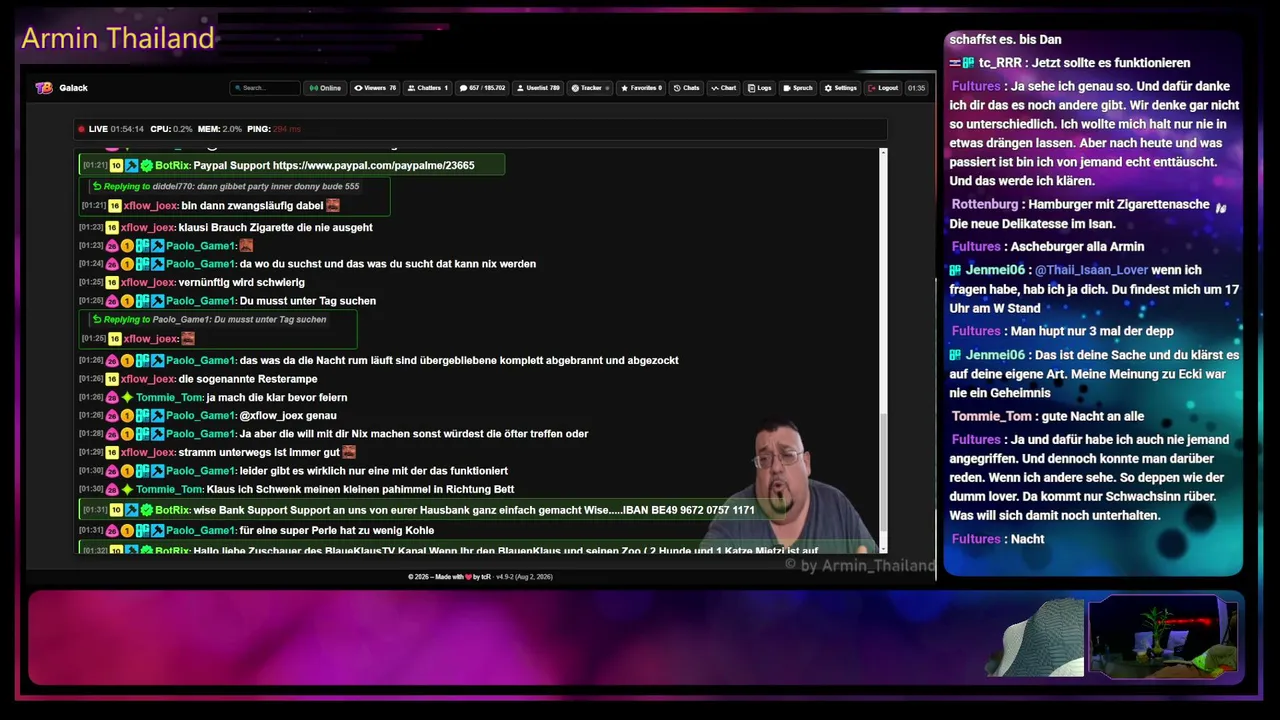Open Settings in the top bar

tap(840, 88)
